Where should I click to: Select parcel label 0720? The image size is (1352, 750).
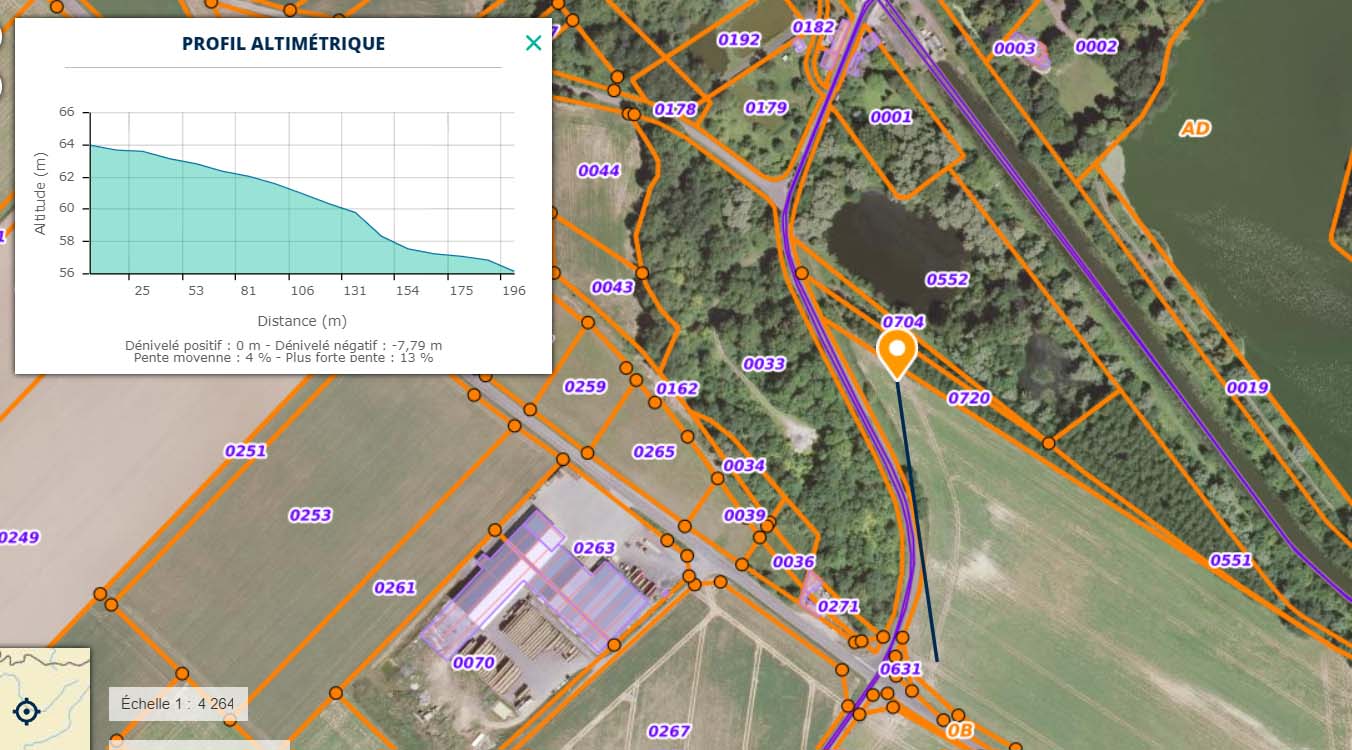pyautogui.click(x=968, y=398)
